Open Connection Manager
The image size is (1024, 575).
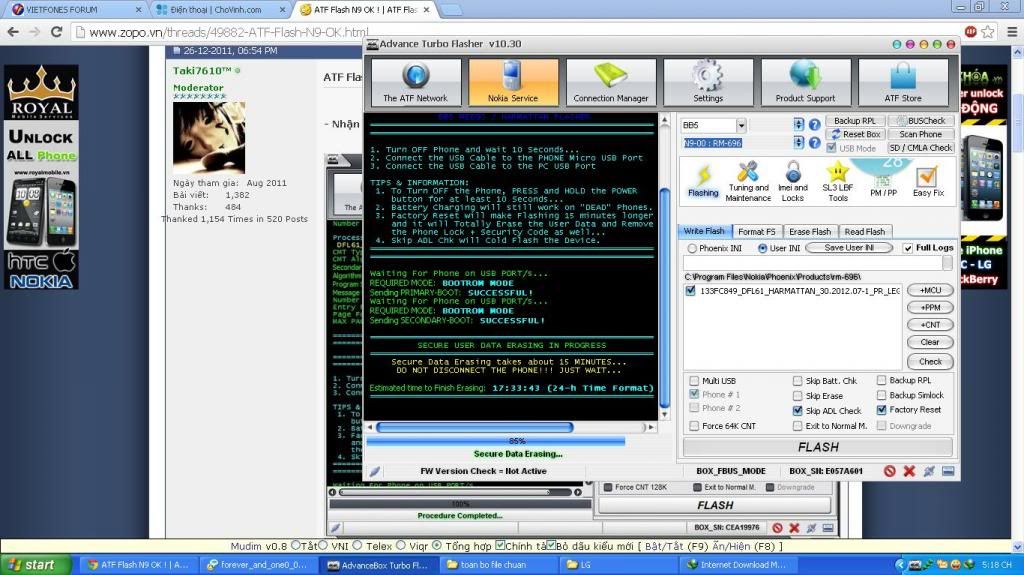[x=611, y=82]
